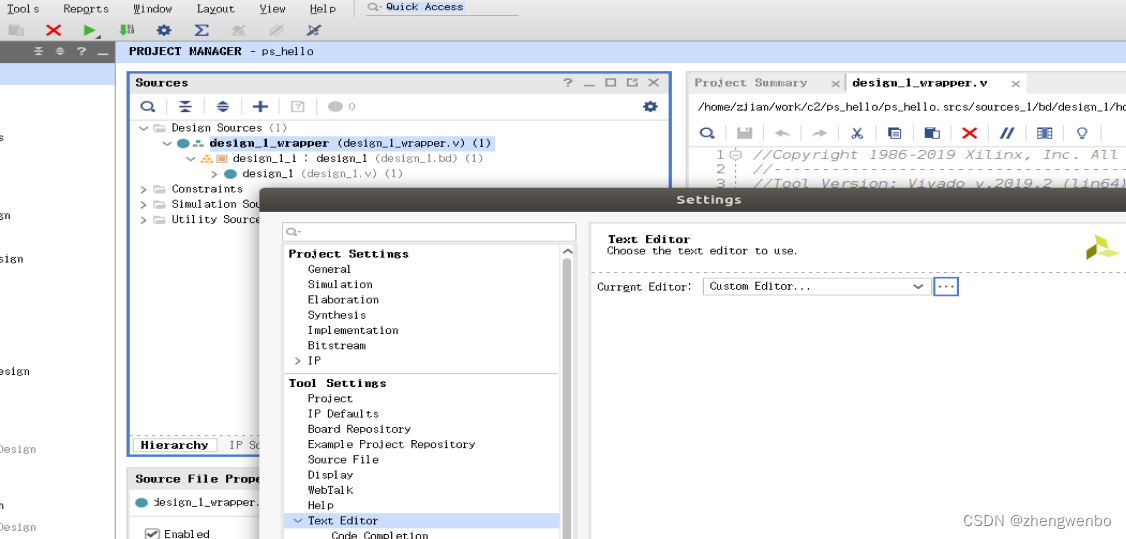
Task: Collapse all in Flow Navigator header
Action: (39, 52)
